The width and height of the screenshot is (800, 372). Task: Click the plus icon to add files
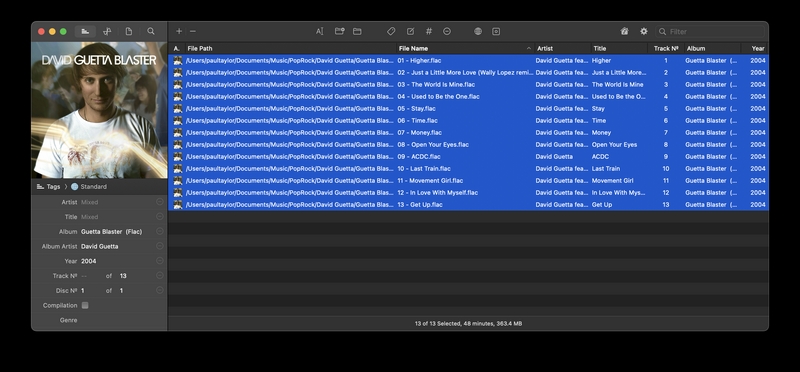[x=179, y=31]
